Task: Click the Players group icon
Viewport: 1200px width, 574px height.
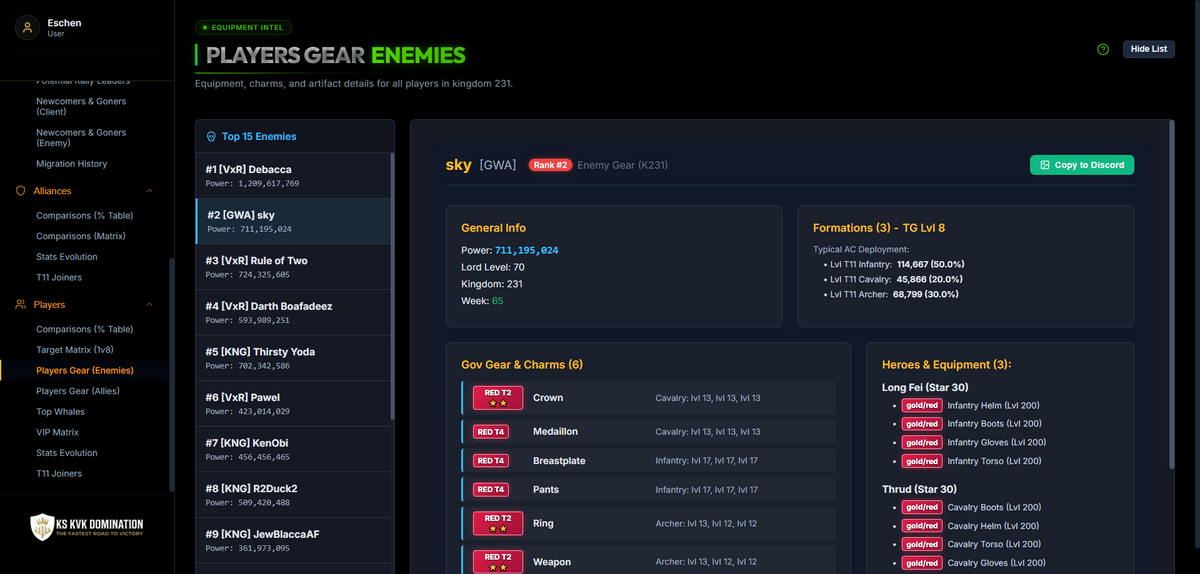Action: click(x=20, y=304)
